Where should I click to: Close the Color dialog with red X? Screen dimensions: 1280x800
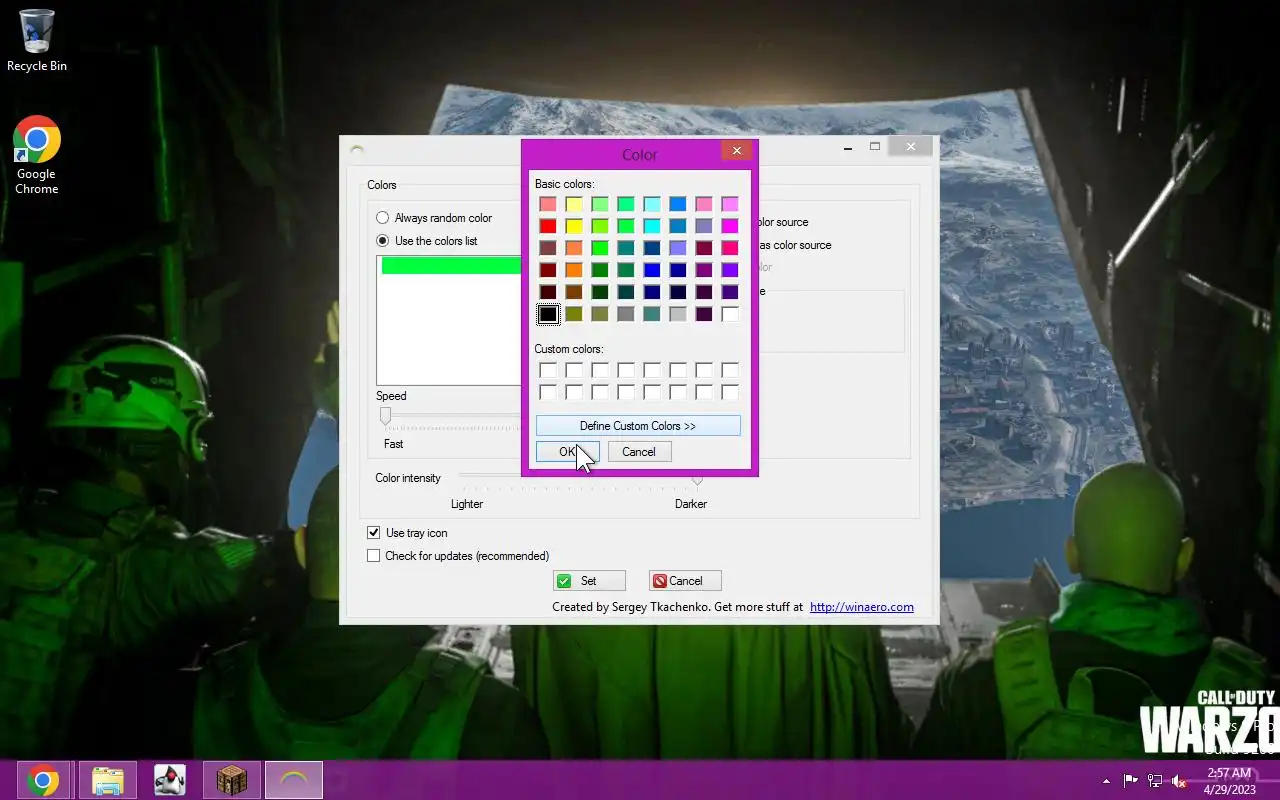tap(736, 151)
